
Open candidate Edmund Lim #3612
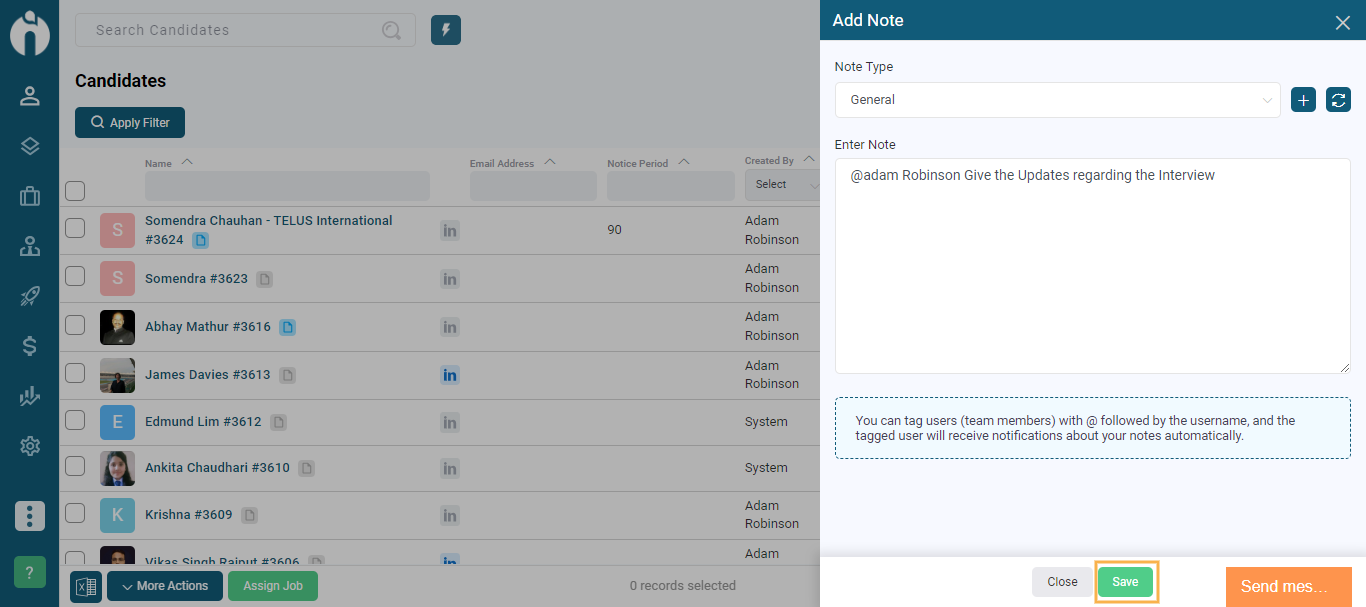tap(203, 422)
